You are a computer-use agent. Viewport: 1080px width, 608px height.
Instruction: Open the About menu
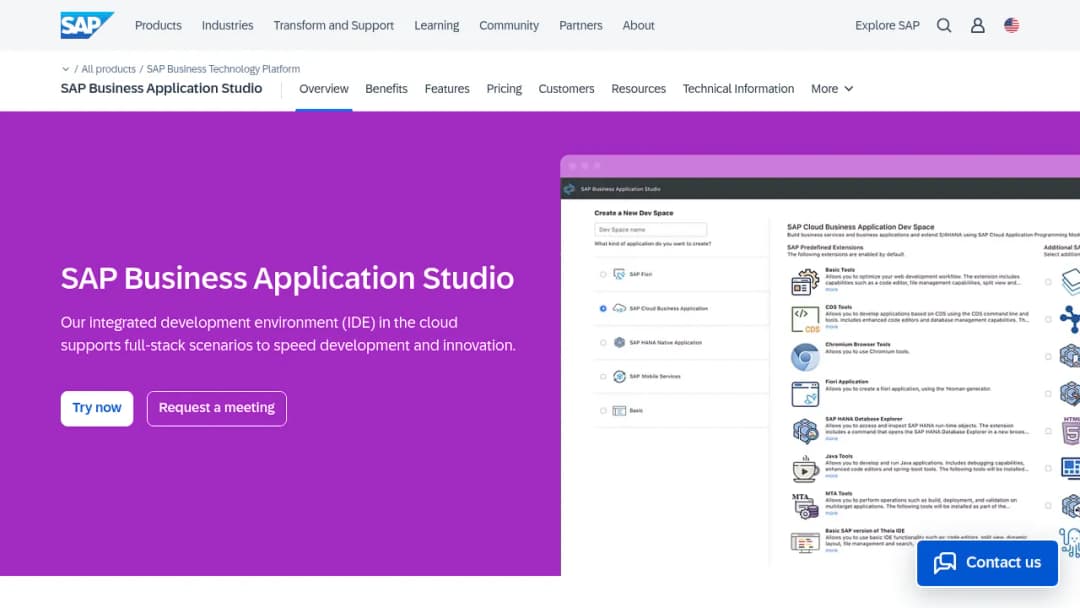pos(638,25)
